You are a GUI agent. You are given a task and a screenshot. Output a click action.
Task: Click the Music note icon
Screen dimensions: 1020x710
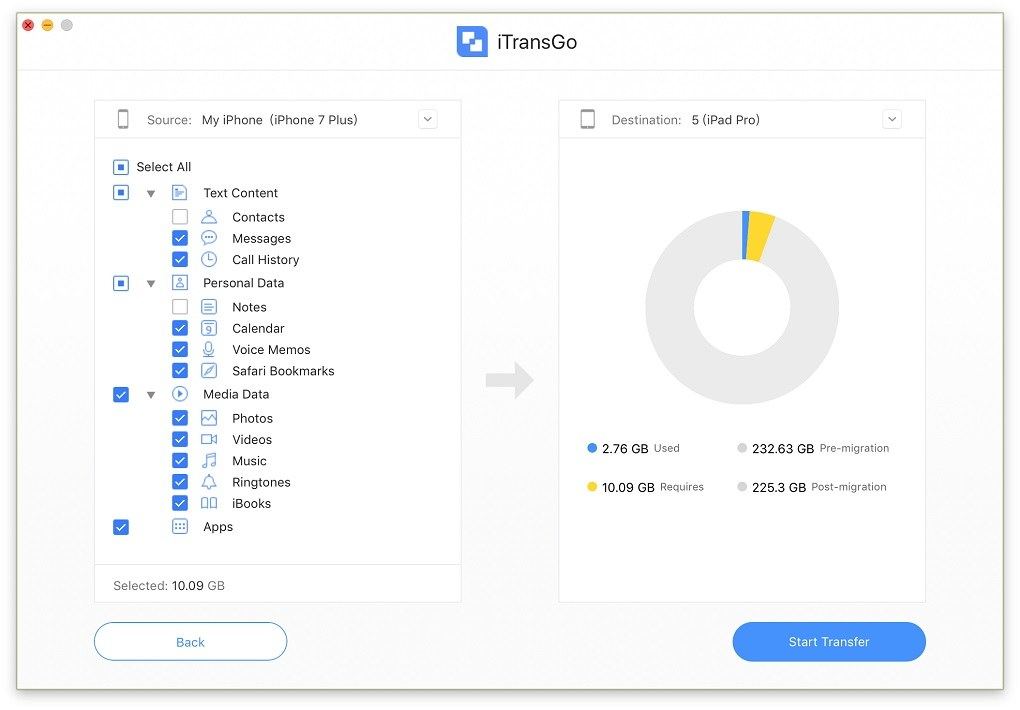209,461
